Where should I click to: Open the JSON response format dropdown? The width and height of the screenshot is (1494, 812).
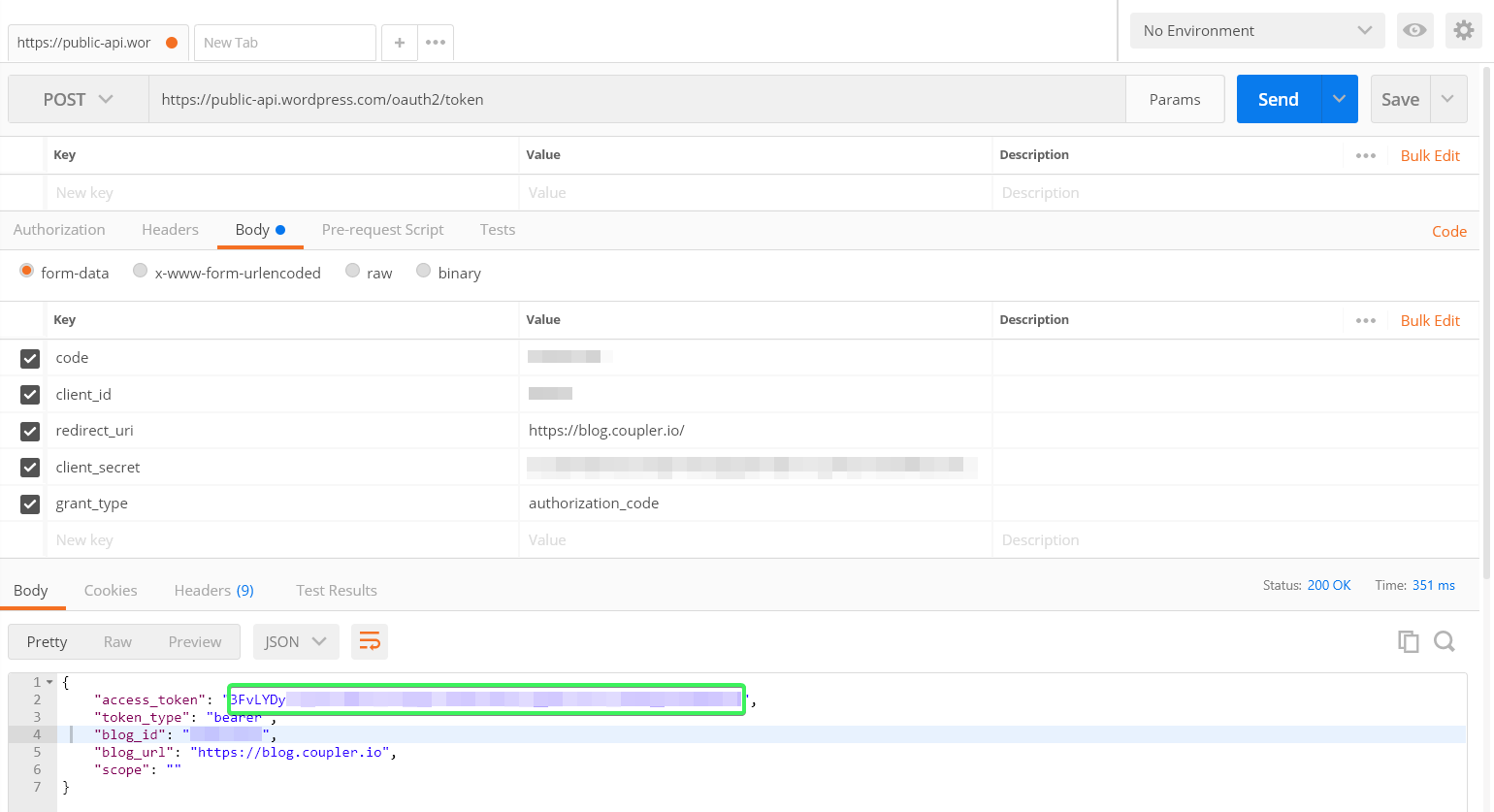296,641
